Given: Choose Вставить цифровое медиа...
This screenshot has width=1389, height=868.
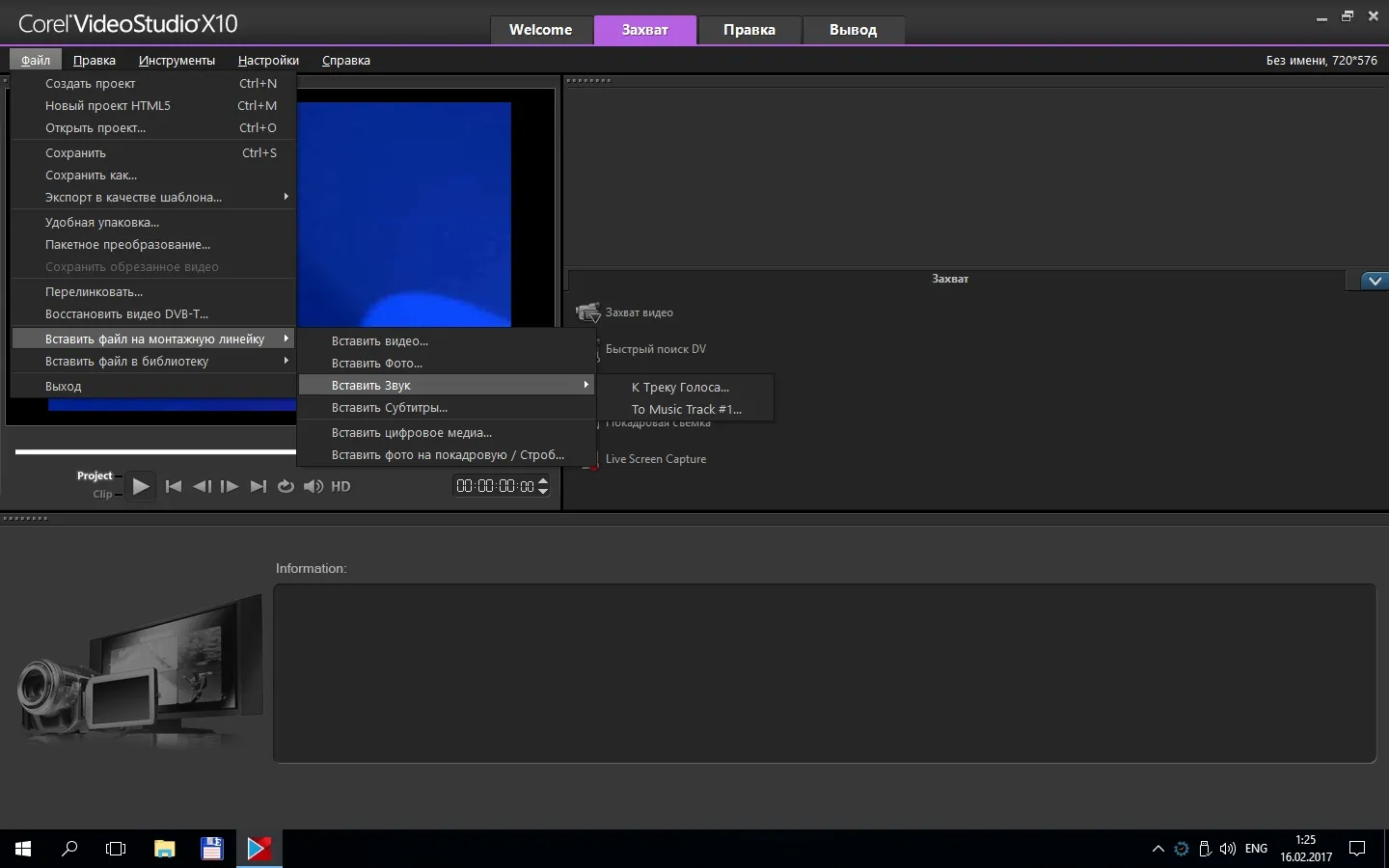Looking at the screenshot, I should click(447, 432).
